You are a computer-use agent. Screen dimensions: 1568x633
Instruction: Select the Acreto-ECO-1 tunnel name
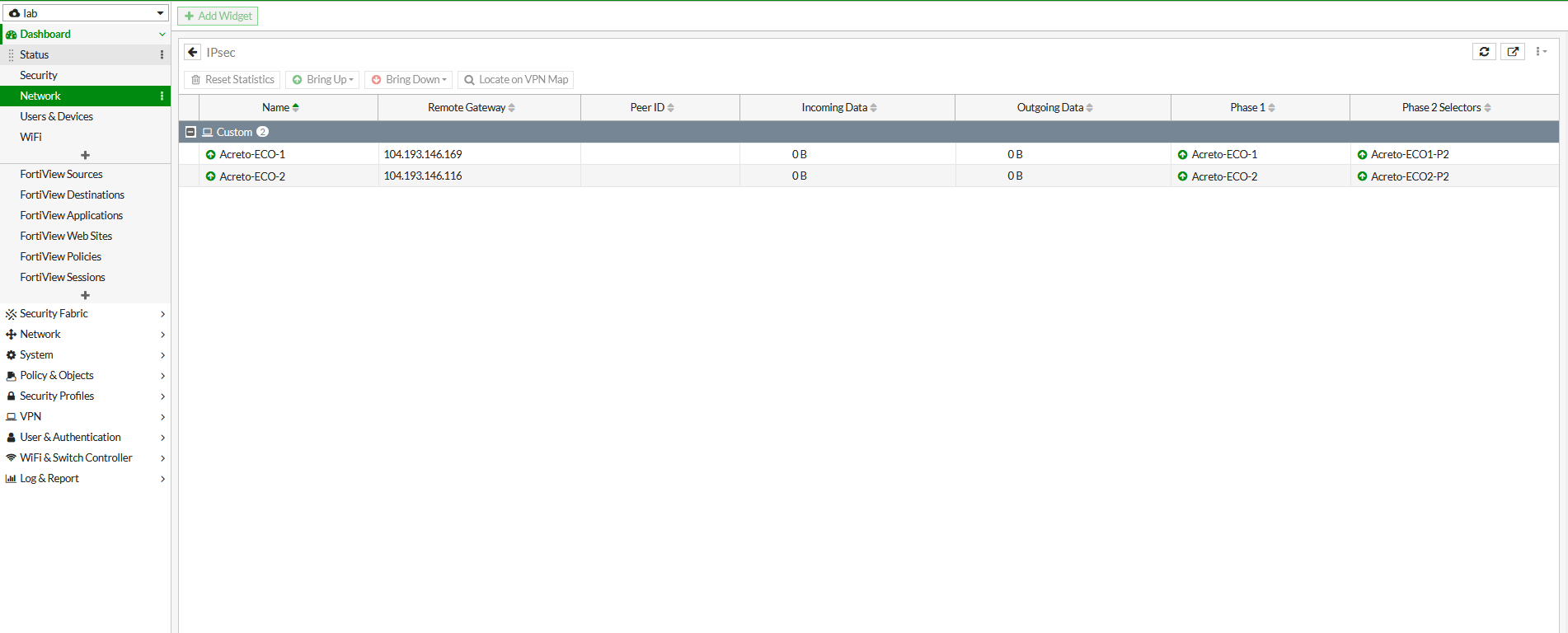[x=252, y=154]
